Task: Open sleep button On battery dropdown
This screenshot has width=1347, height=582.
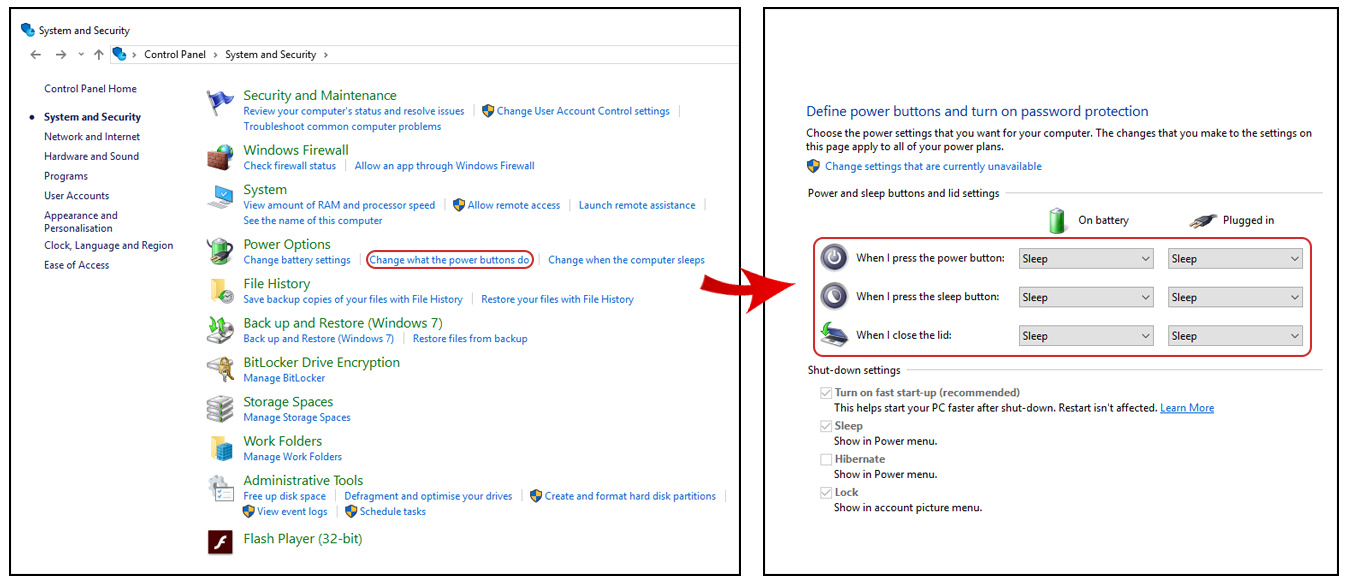Action: click(1086, 297)
